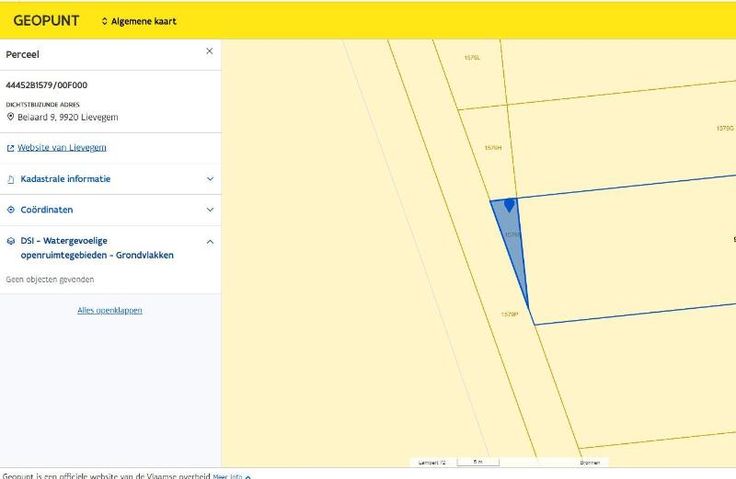
Task: Click parcel label 1579P on the map
Action: pos(508,314)
